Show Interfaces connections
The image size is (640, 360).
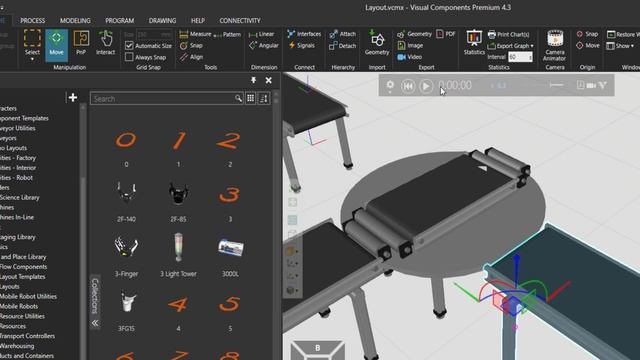click(x=304, y=34)
